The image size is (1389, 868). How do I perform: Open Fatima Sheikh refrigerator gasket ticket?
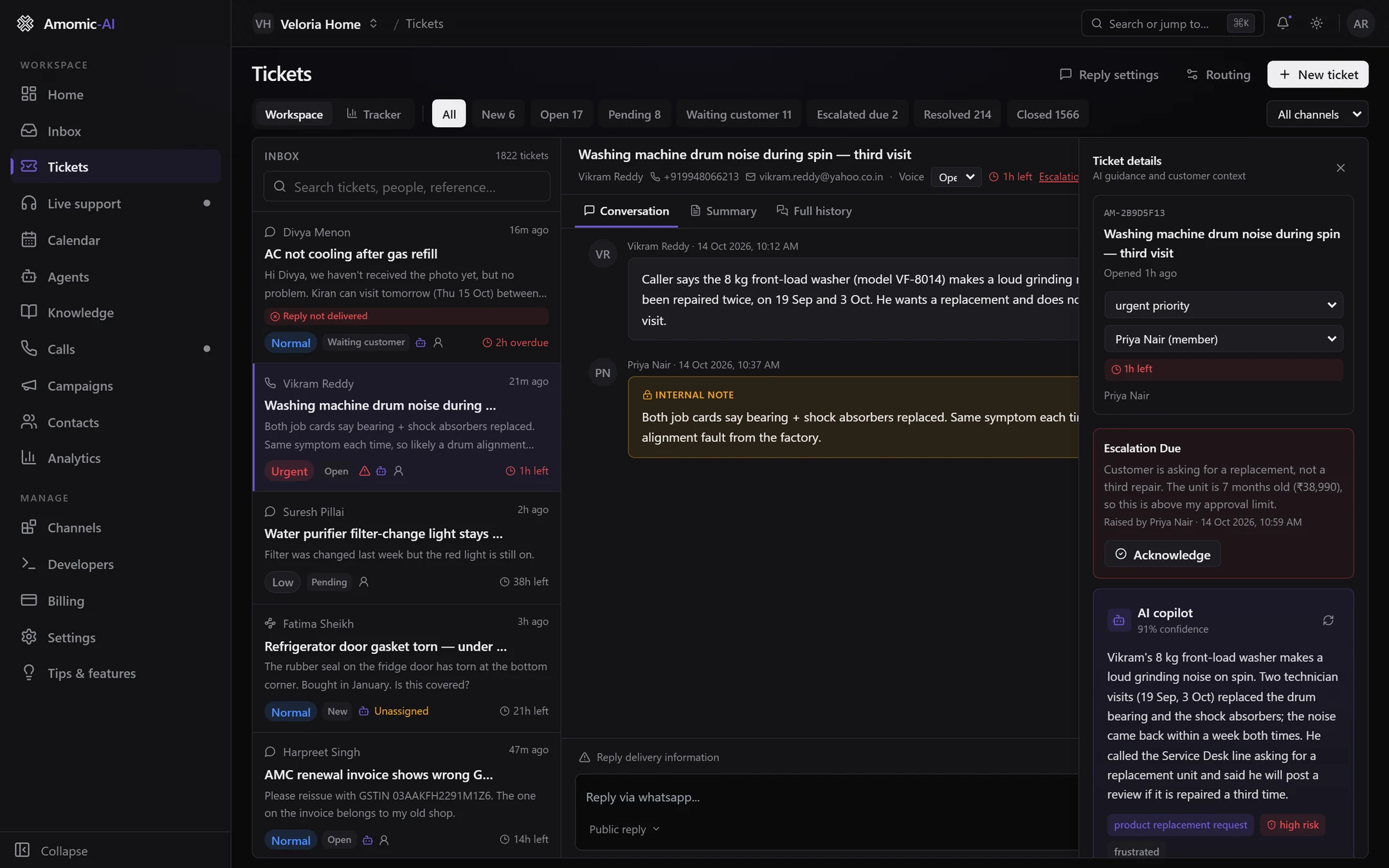(406, 669)
